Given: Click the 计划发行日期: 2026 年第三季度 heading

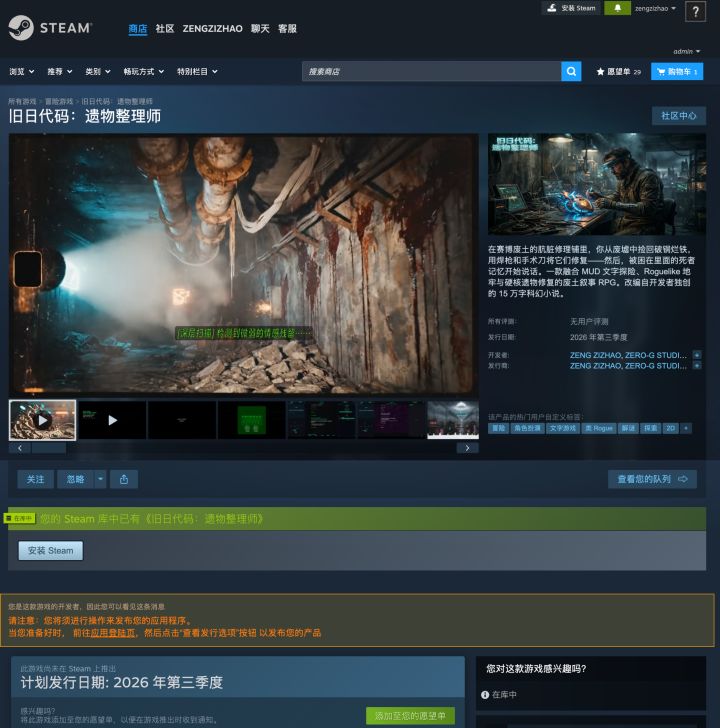Looking at the screenshot, I should (x=122, y=682).
